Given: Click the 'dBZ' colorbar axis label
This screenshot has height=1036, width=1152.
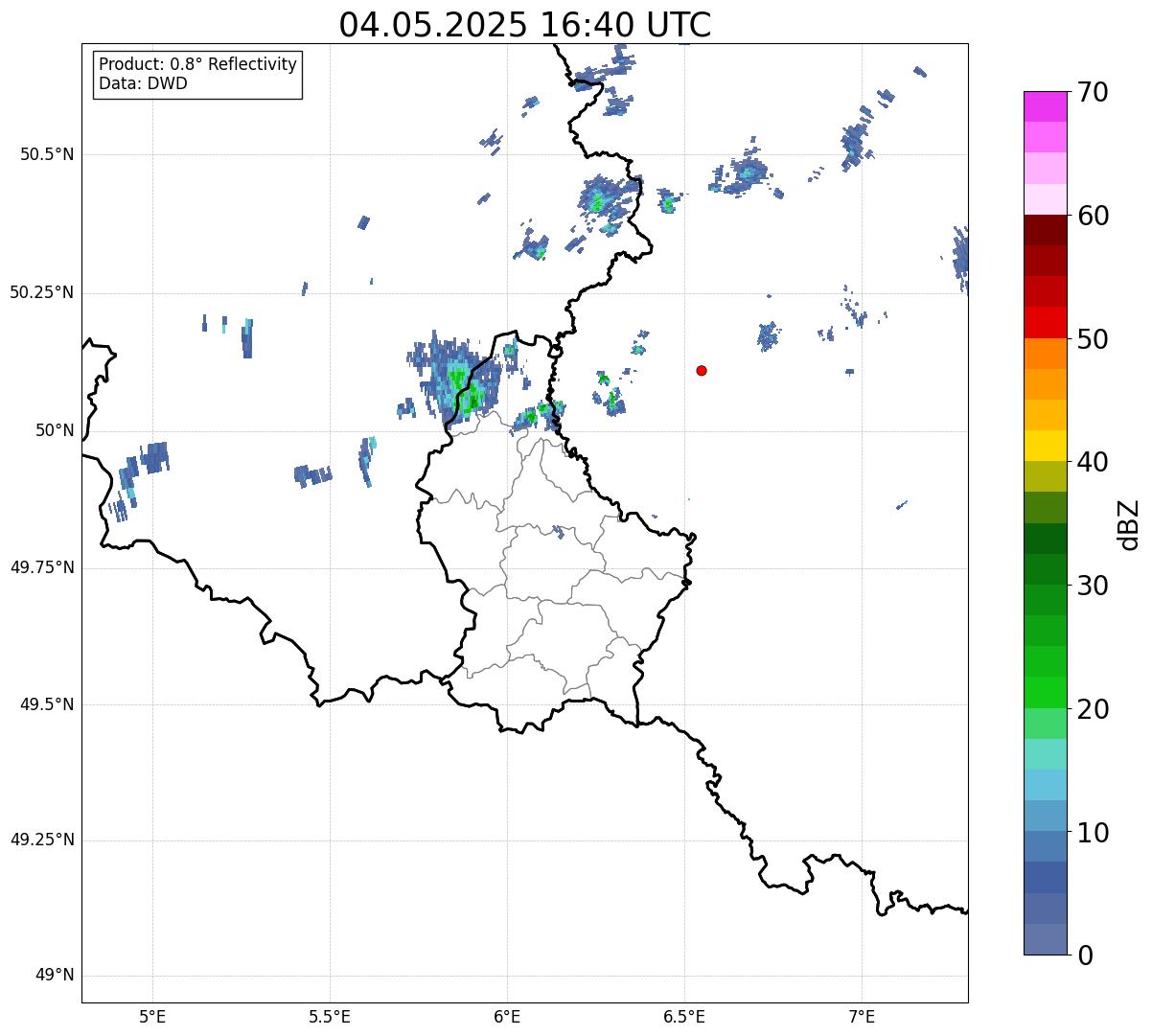Looking at the screenshot, I should pyautogui.click(x=1129, y=523).
